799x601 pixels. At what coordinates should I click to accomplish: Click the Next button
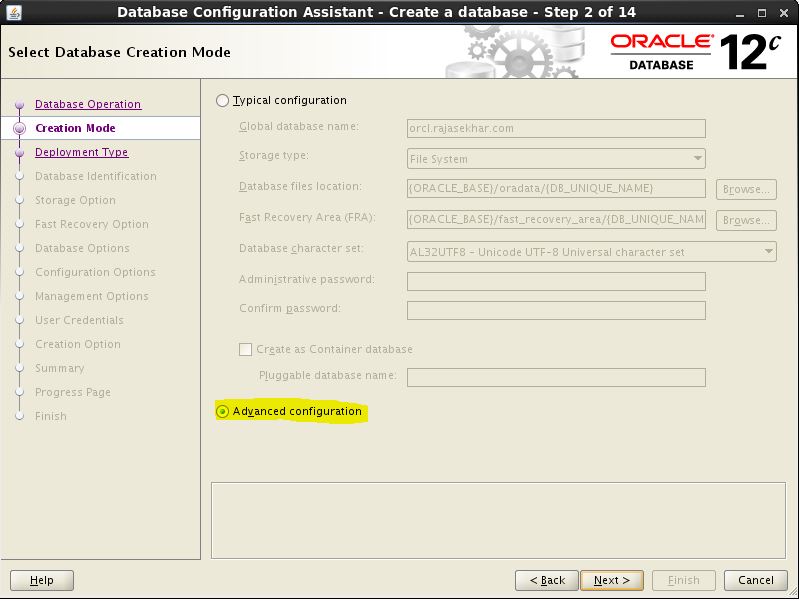point(611,580)
